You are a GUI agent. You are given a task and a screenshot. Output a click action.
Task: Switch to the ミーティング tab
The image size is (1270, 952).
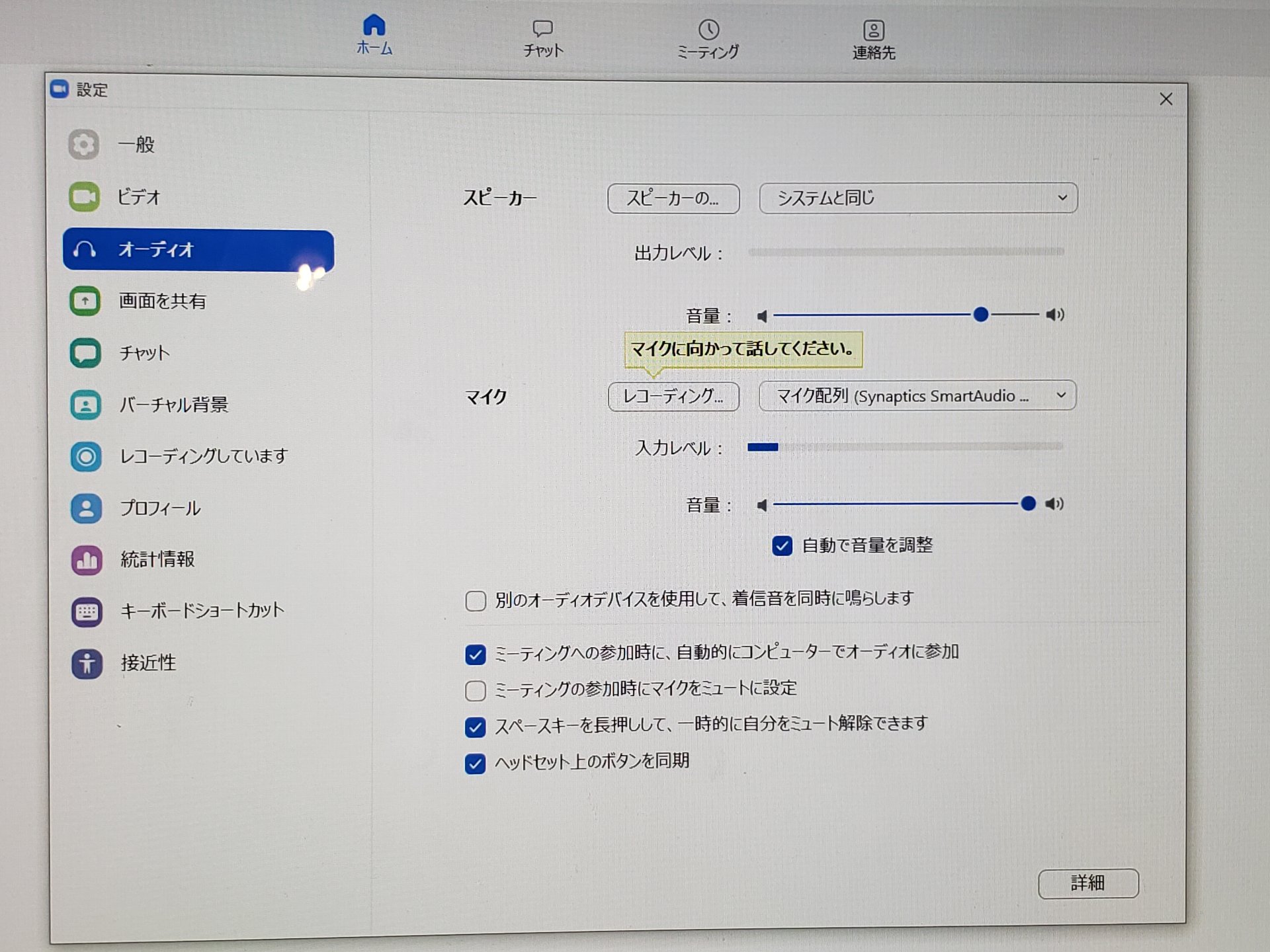[708, 38]
